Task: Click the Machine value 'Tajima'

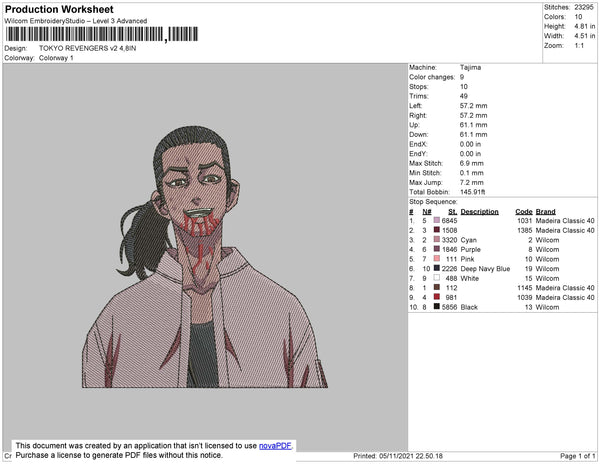Action: click(x=470, y=67)
